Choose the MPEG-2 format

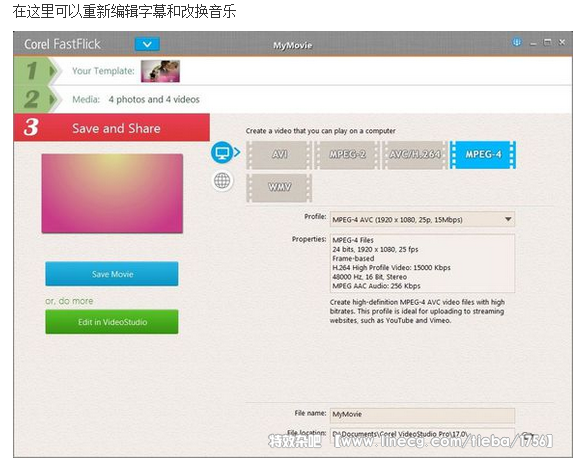click(x=347, y=155)
